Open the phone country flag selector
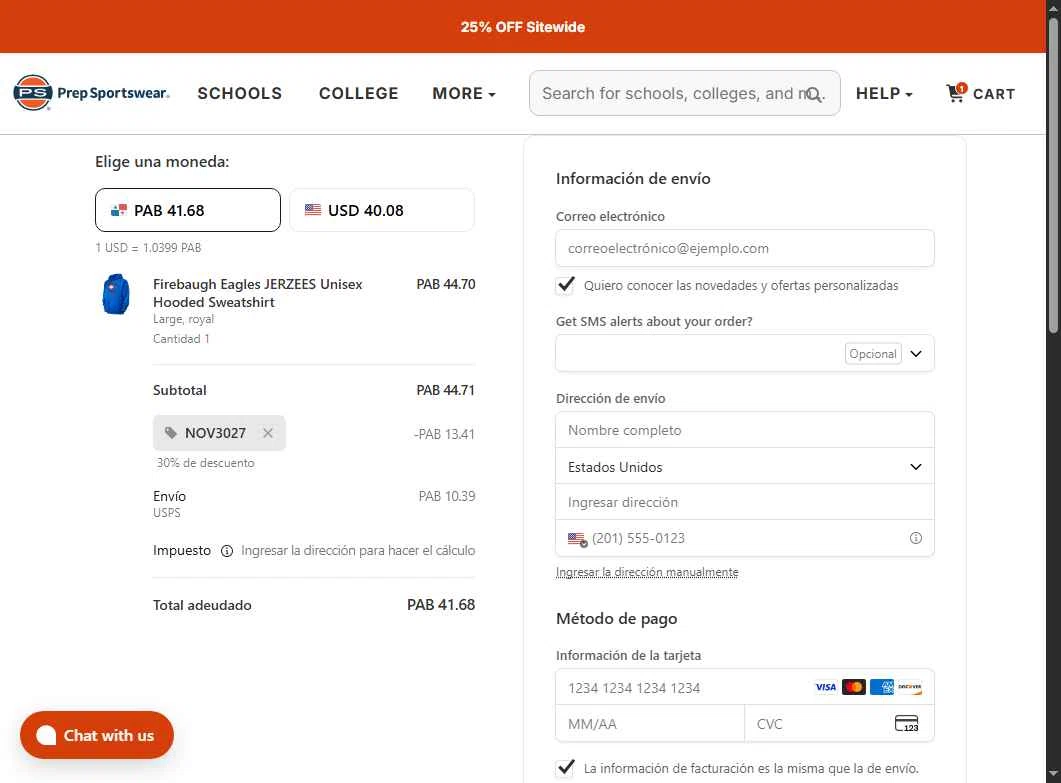 [x=577, y=539]
